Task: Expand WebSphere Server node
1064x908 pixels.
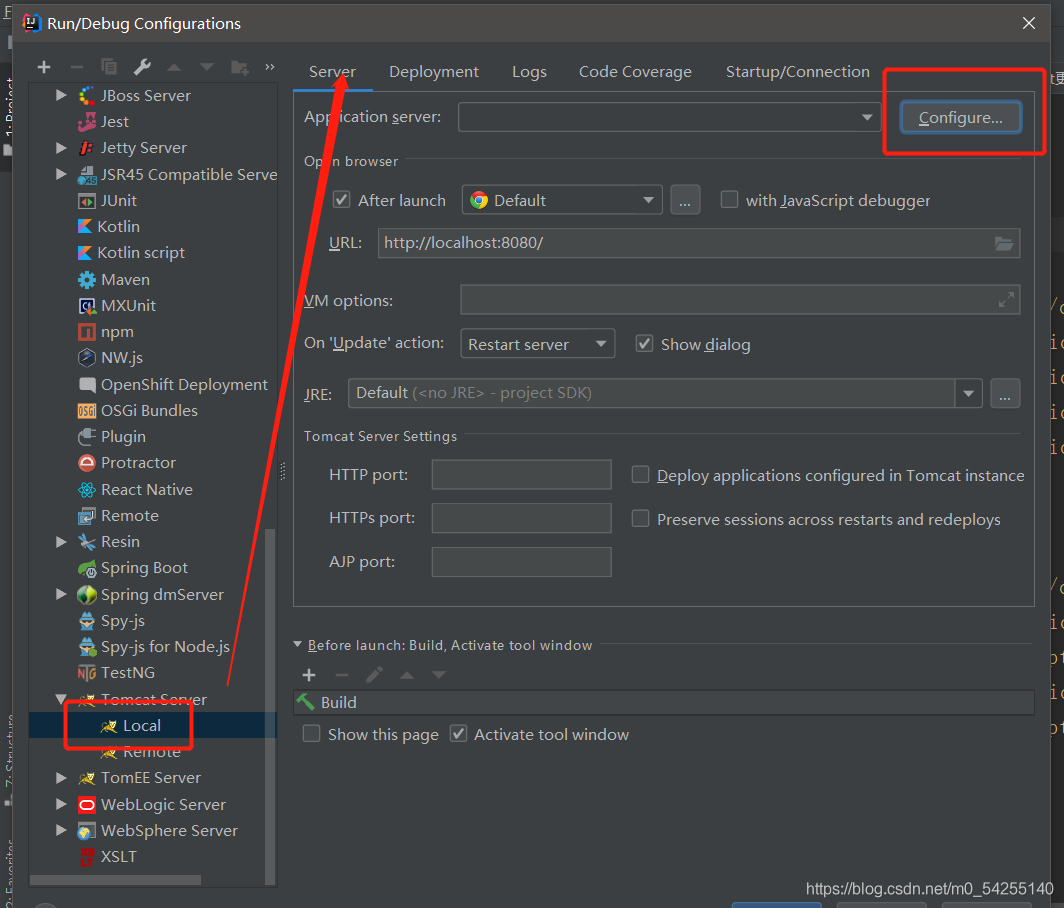Action: [61, 830]
